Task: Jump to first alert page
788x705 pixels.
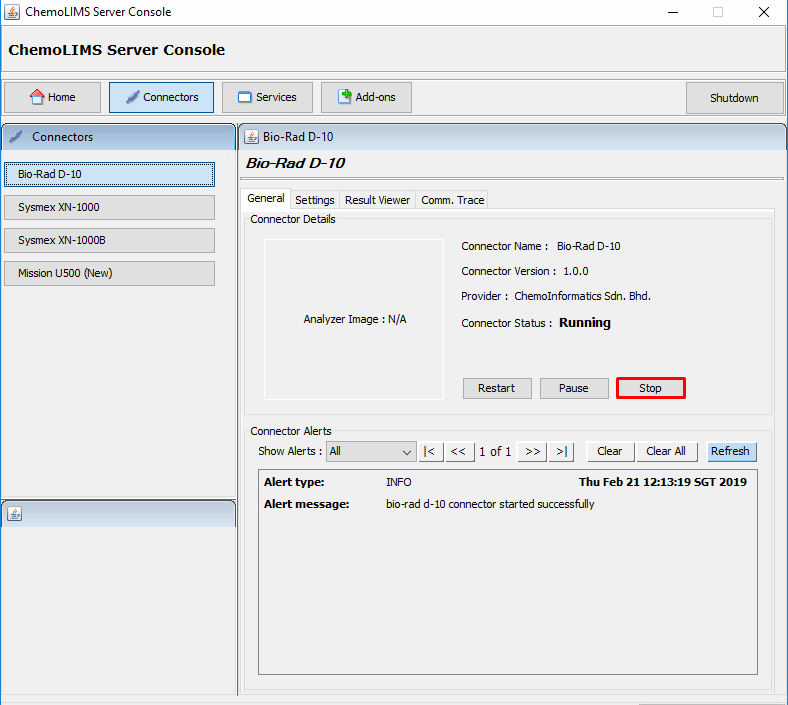Action: tap(429, 451)
